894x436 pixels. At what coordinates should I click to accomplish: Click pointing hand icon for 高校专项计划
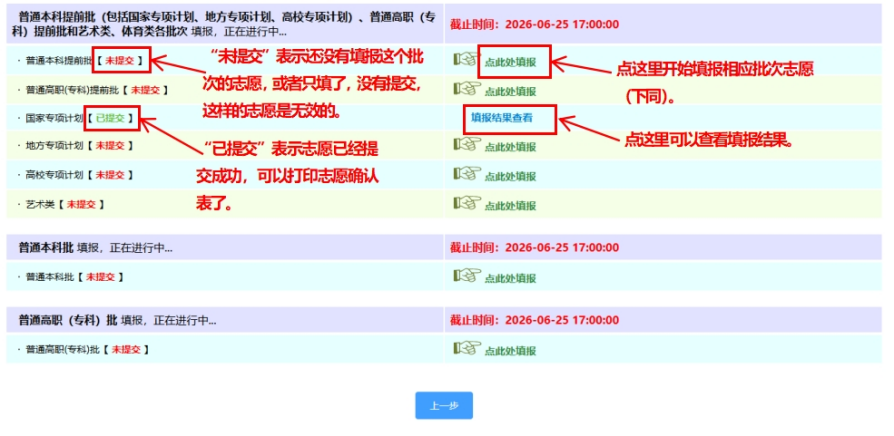467,173
